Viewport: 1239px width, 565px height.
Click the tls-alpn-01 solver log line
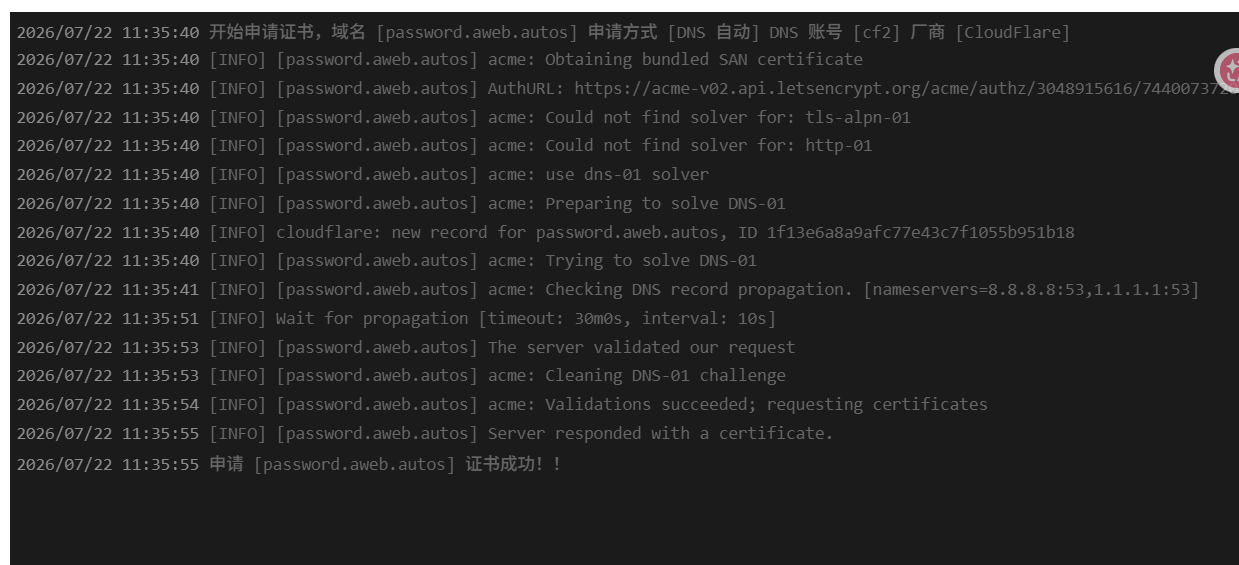pos(464,117)
